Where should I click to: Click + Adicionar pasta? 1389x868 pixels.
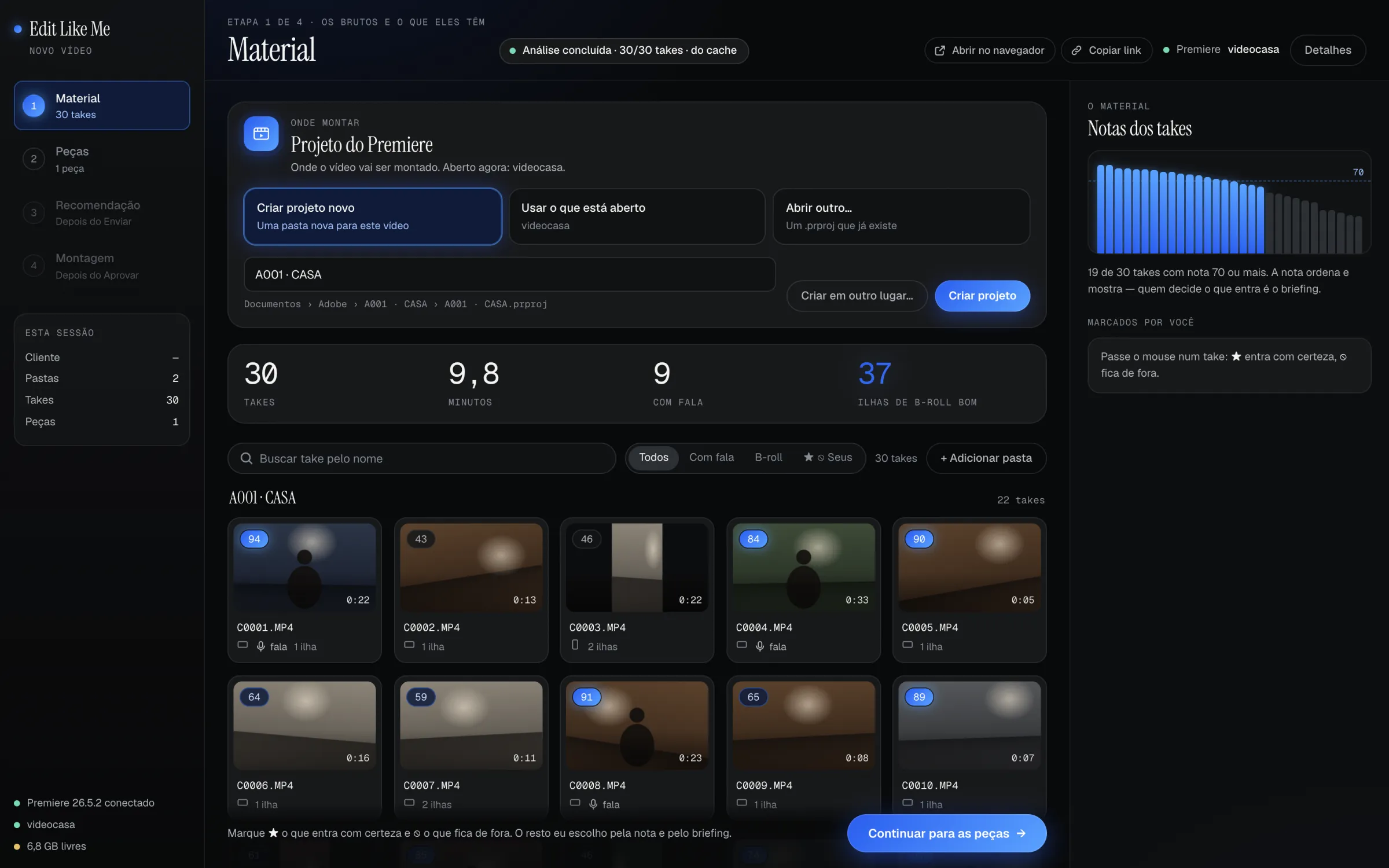[986, 458]
